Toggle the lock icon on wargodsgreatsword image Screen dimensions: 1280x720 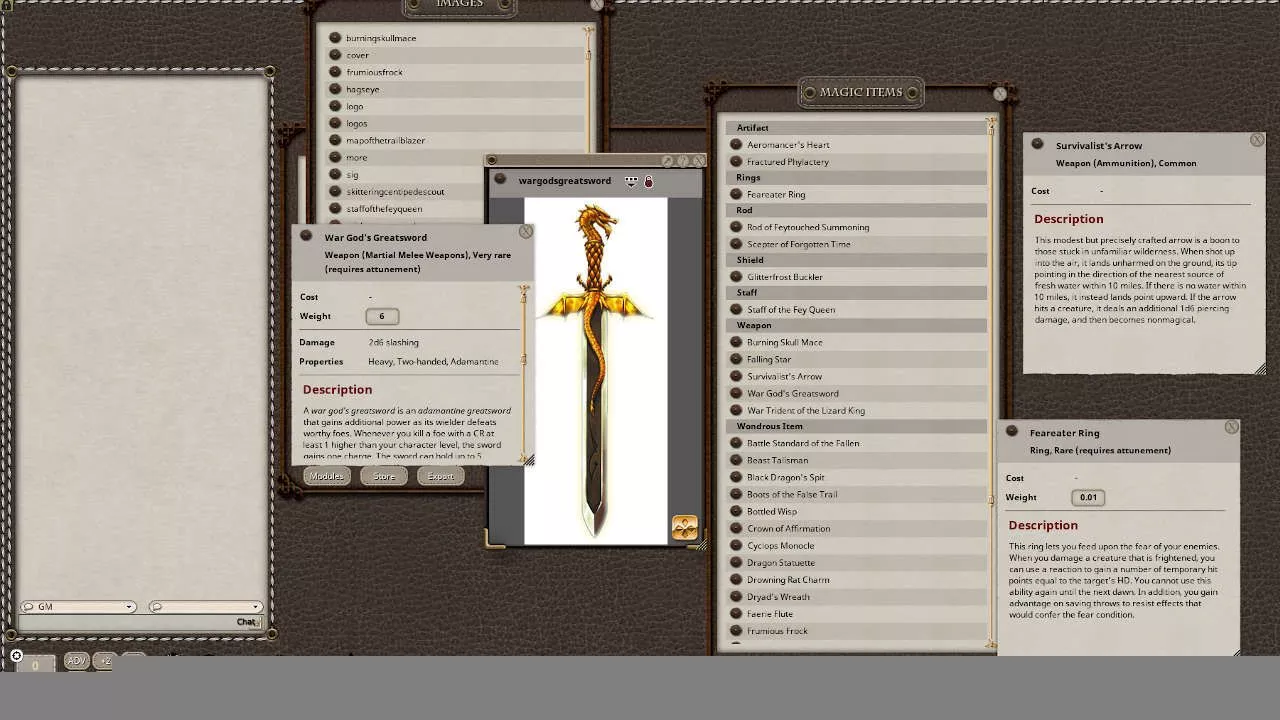[x=648, y=181]
